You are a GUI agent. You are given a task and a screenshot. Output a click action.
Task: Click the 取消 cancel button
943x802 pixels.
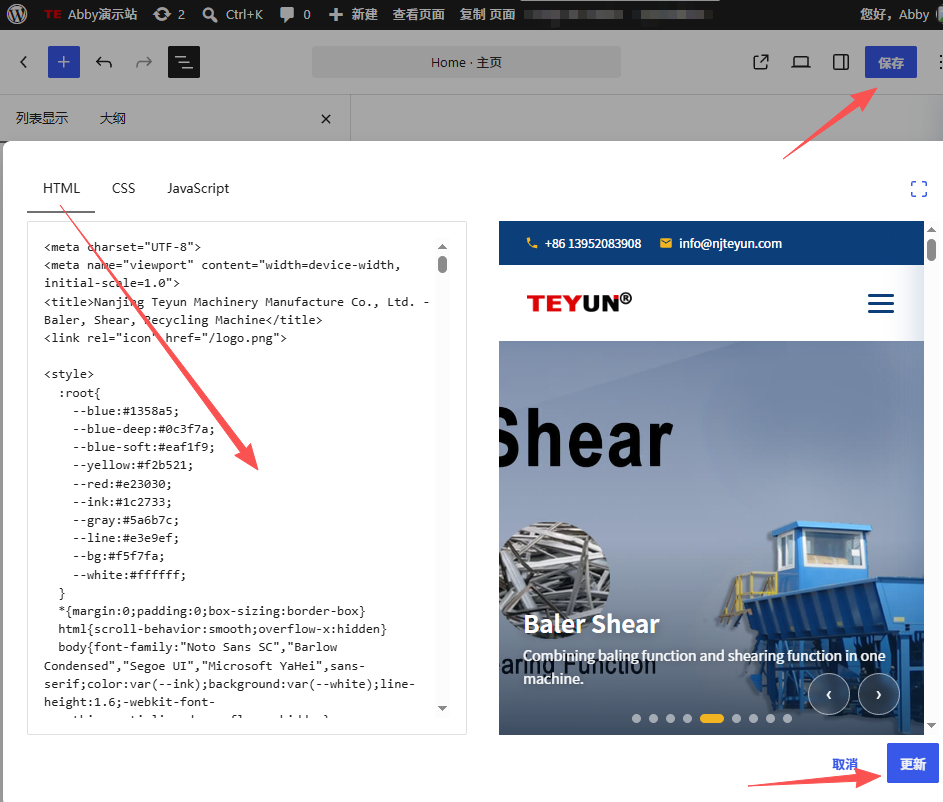coord(844,764)
